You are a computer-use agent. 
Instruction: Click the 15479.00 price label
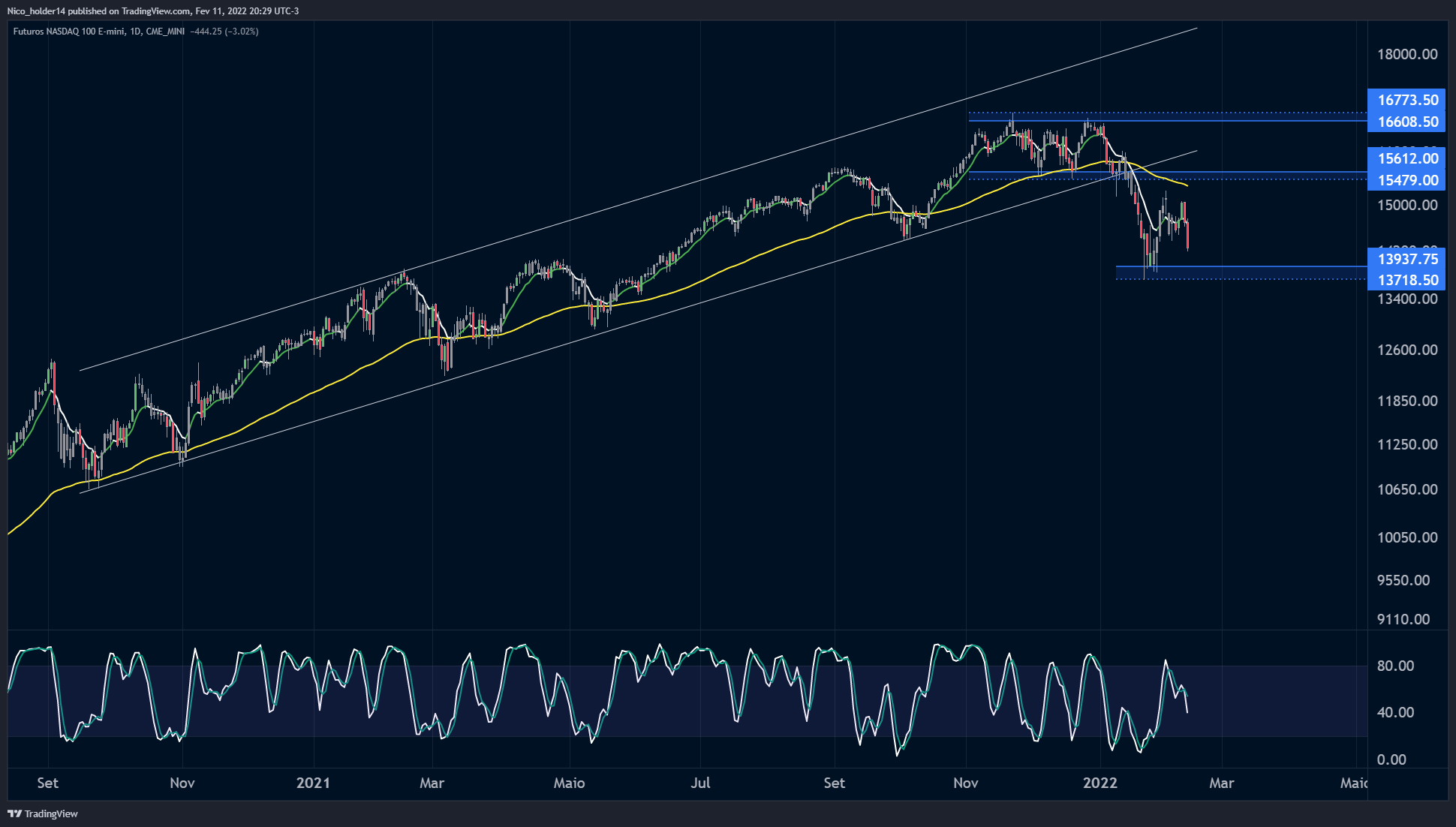(x=1407, y=180)
